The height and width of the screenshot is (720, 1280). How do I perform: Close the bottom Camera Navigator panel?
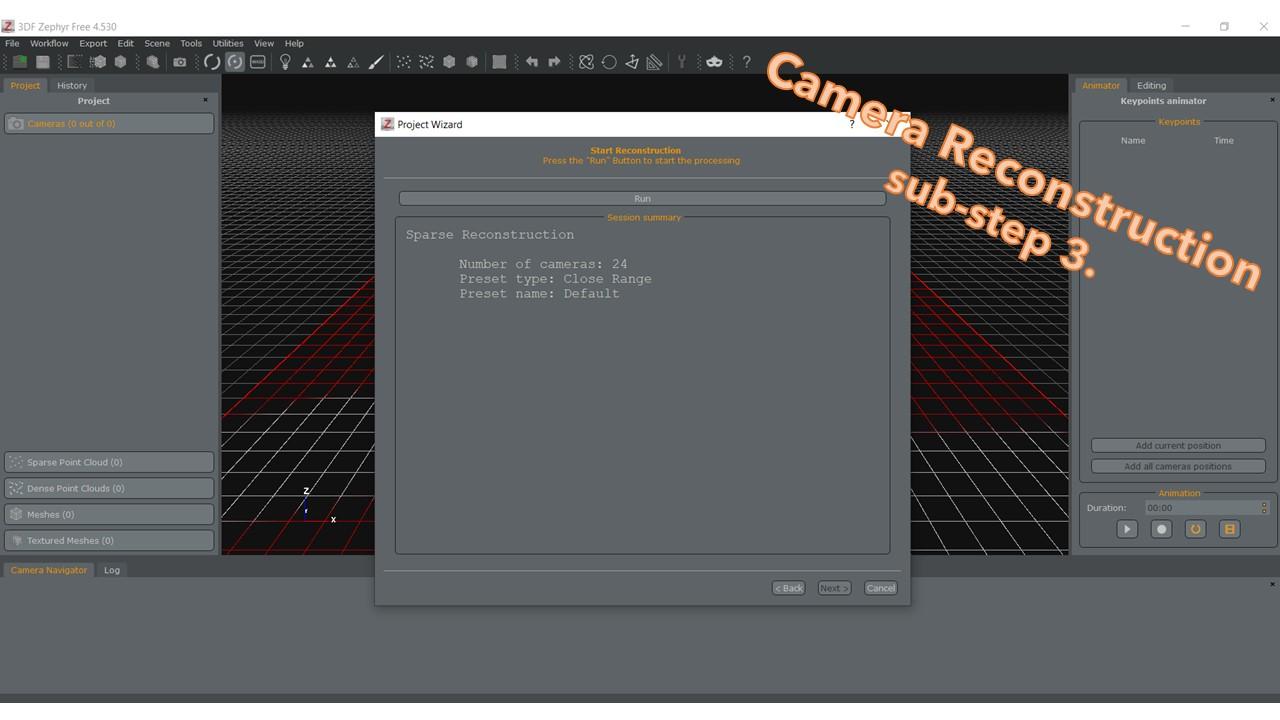click(1272, 584)
